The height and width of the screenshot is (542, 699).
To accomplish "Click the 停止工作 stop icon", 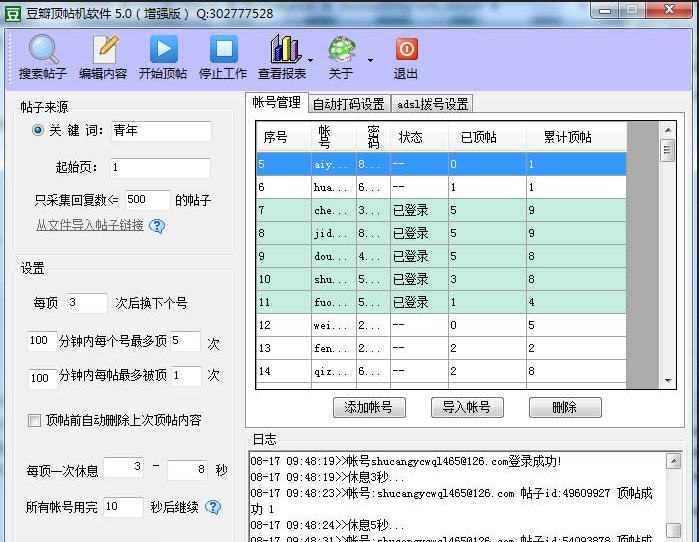I will click(x=222, y=50).
